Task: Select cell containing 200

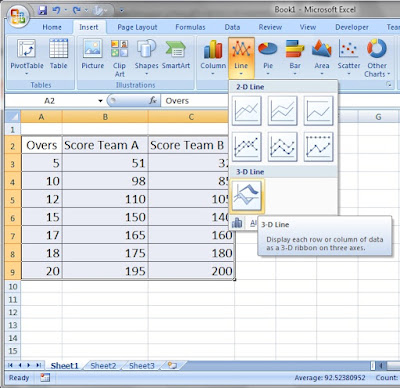Action: (192, 271)
